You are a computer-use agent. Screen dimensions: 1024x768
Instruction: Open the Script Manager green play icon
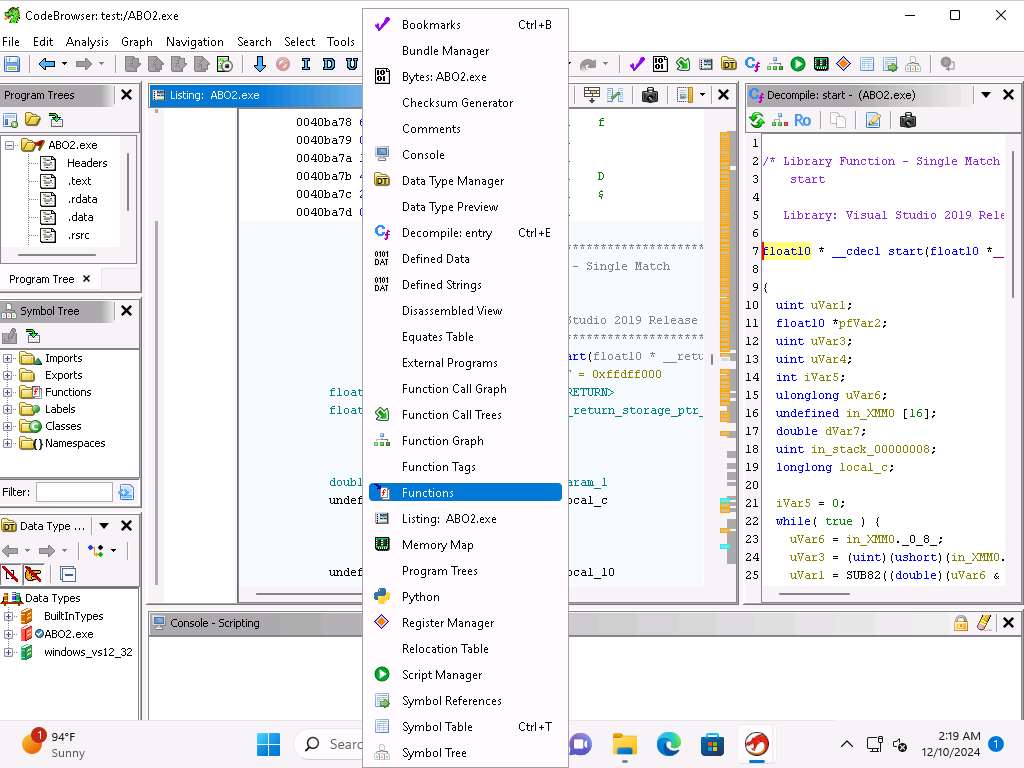798,64
